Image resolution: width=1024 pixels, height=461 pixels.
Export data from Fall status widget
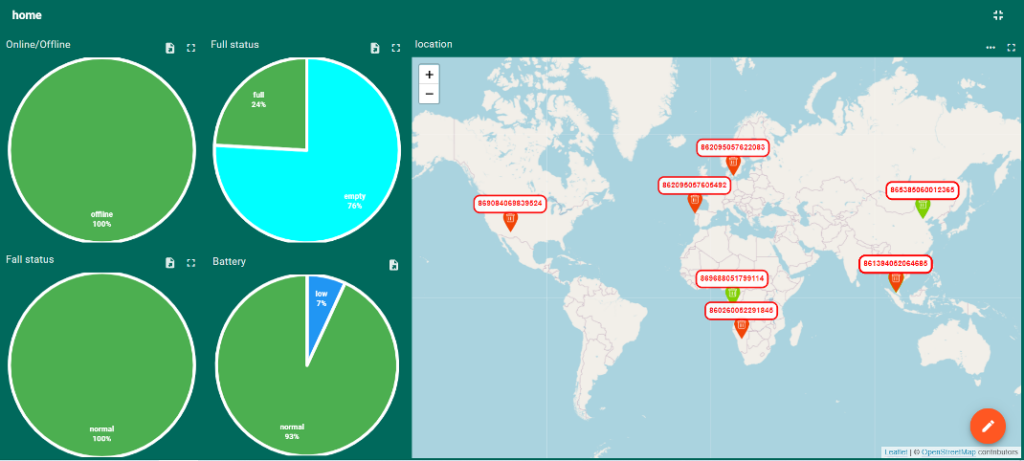pyautogui.click(x=170, y=263)
